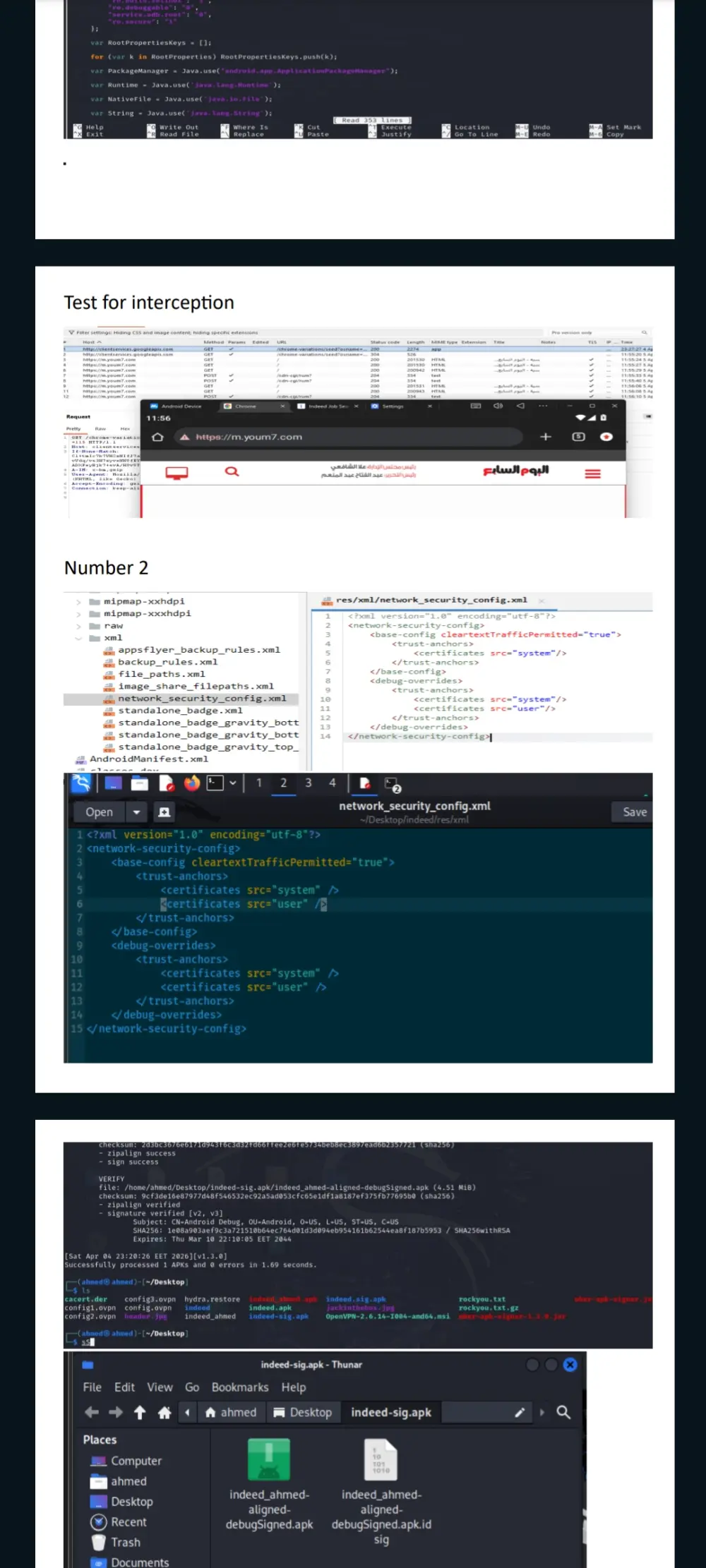Open youm7 hamburger menu icon

point(593,474)
